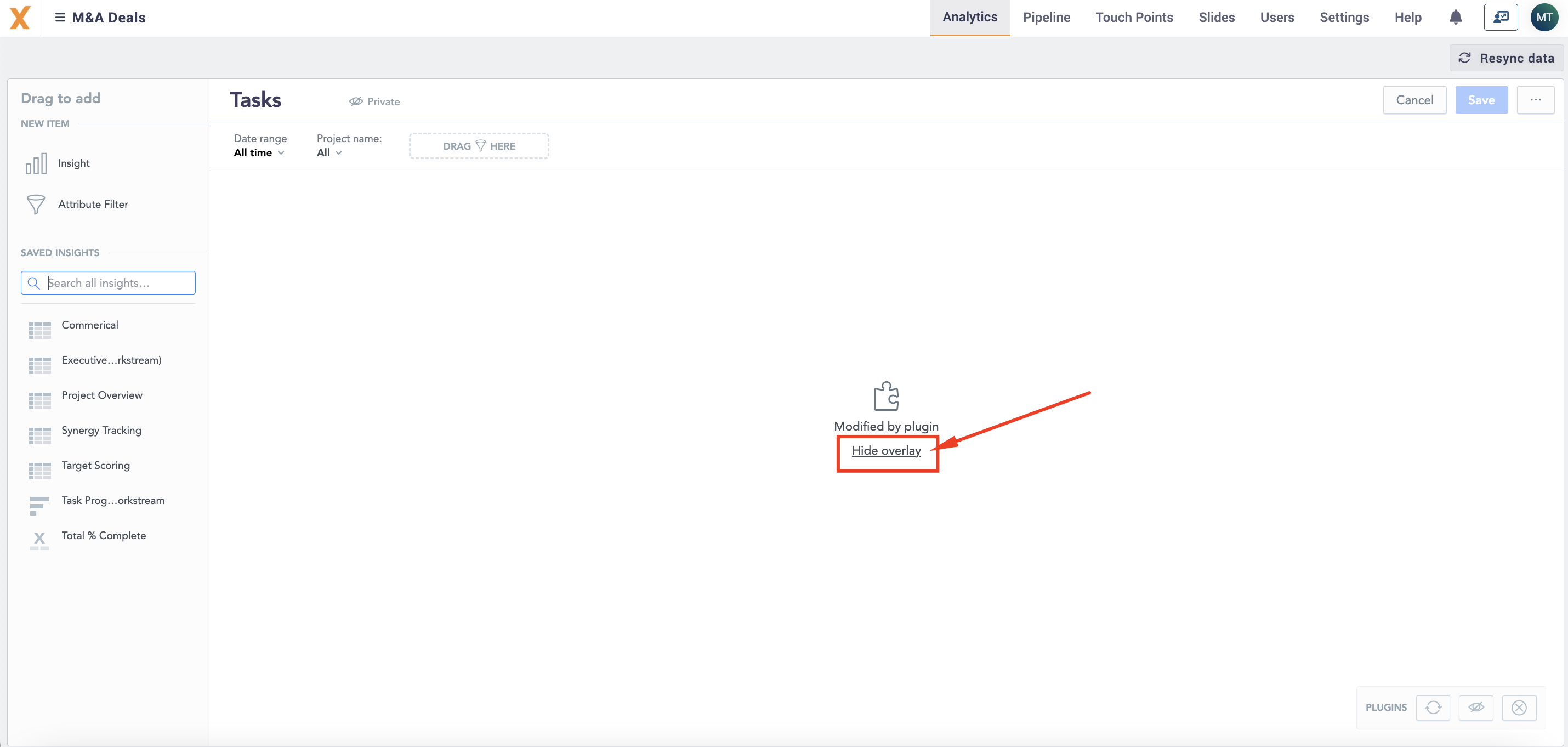Click the plugins close circle icon
This screenshot has width=1568, height=747.
1519,708
